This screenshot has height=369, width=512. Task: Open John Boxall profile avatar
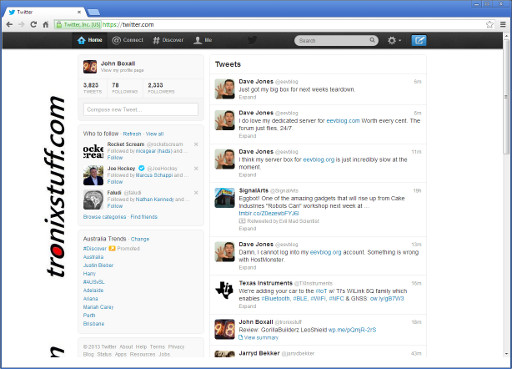(x=90, y=67)
